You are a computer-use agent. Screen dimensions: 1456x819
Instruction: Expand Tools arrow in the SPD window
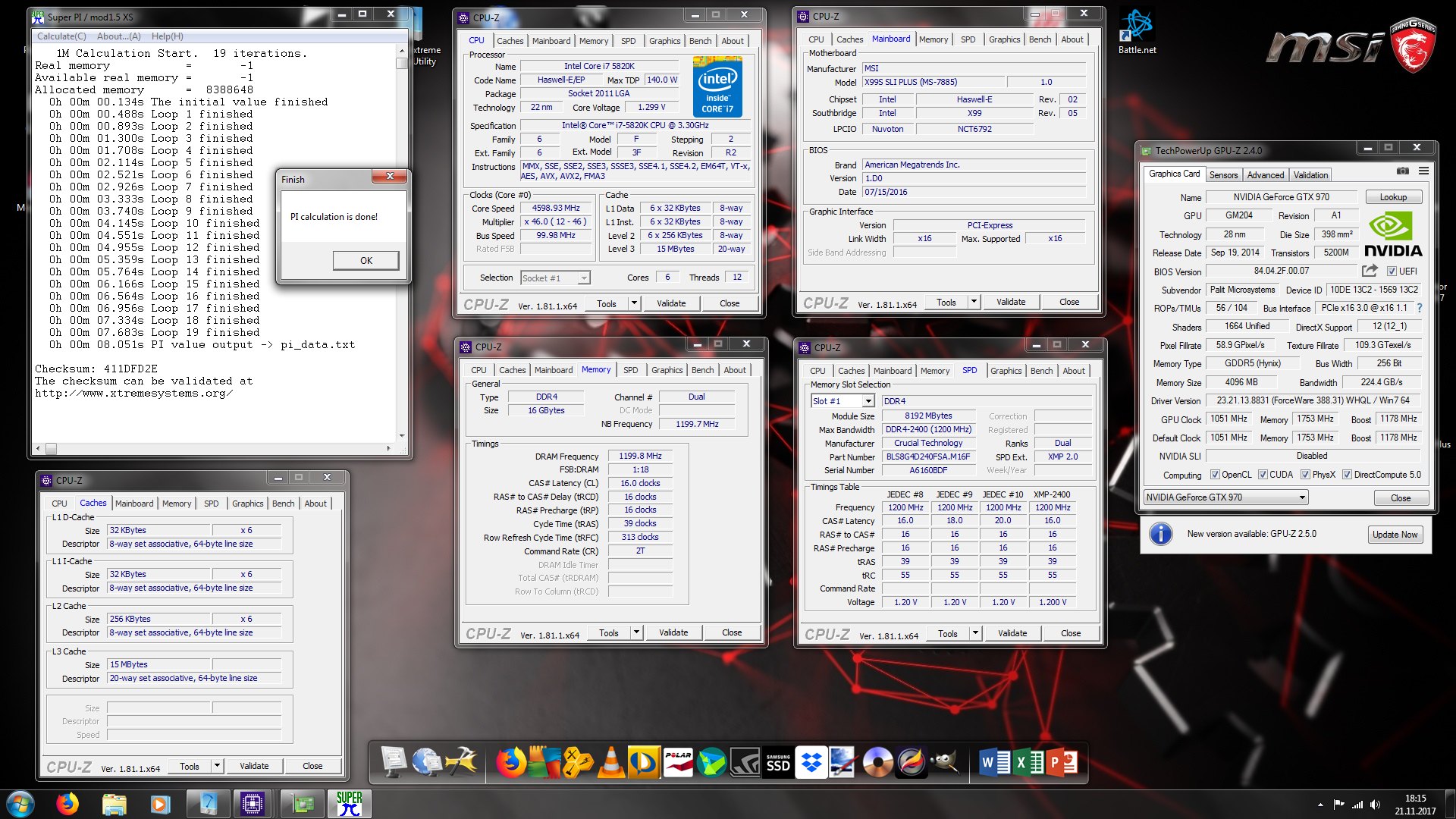pos(975,633)
